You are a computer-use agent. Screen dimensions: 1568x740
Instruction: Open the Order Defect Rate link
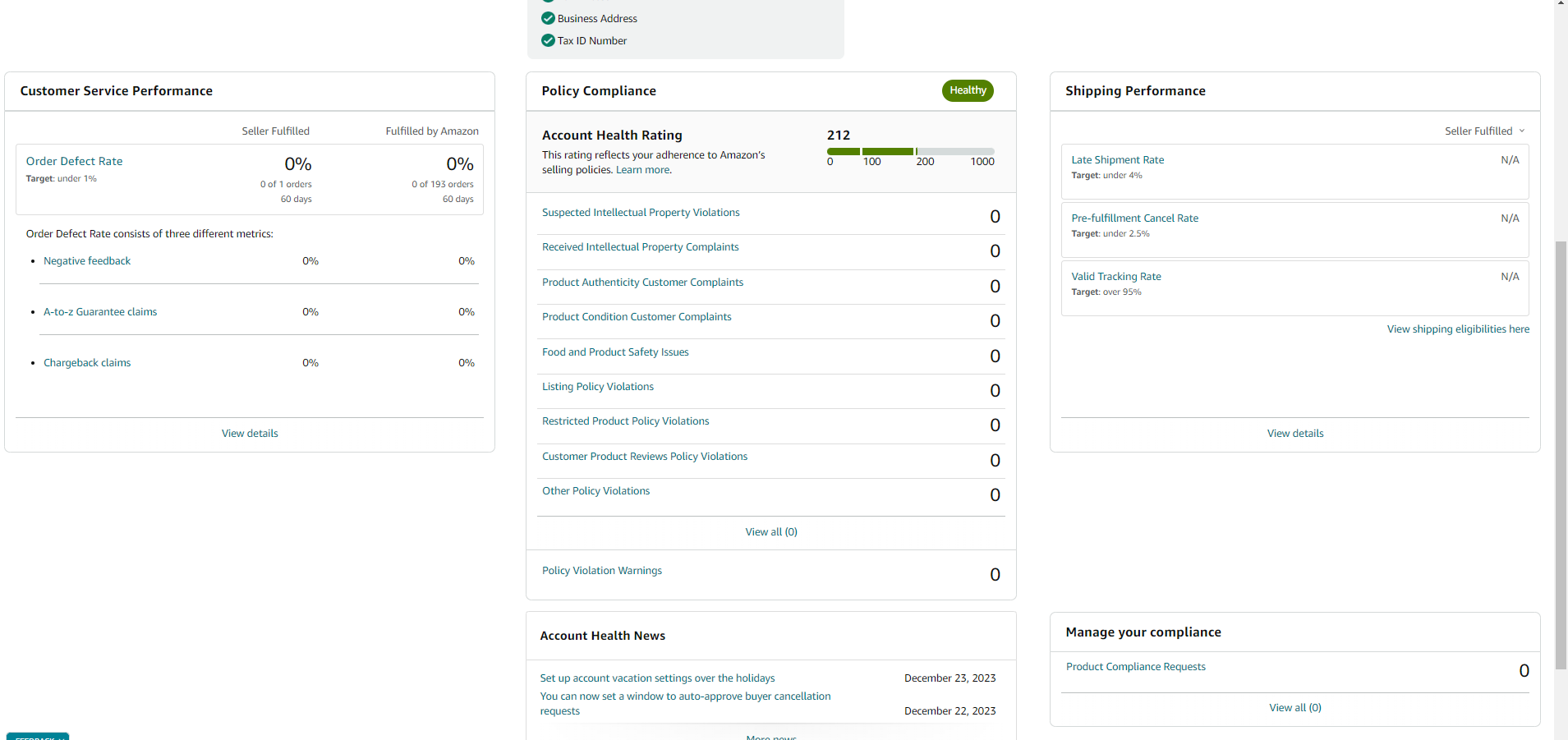tap(74, 161)
